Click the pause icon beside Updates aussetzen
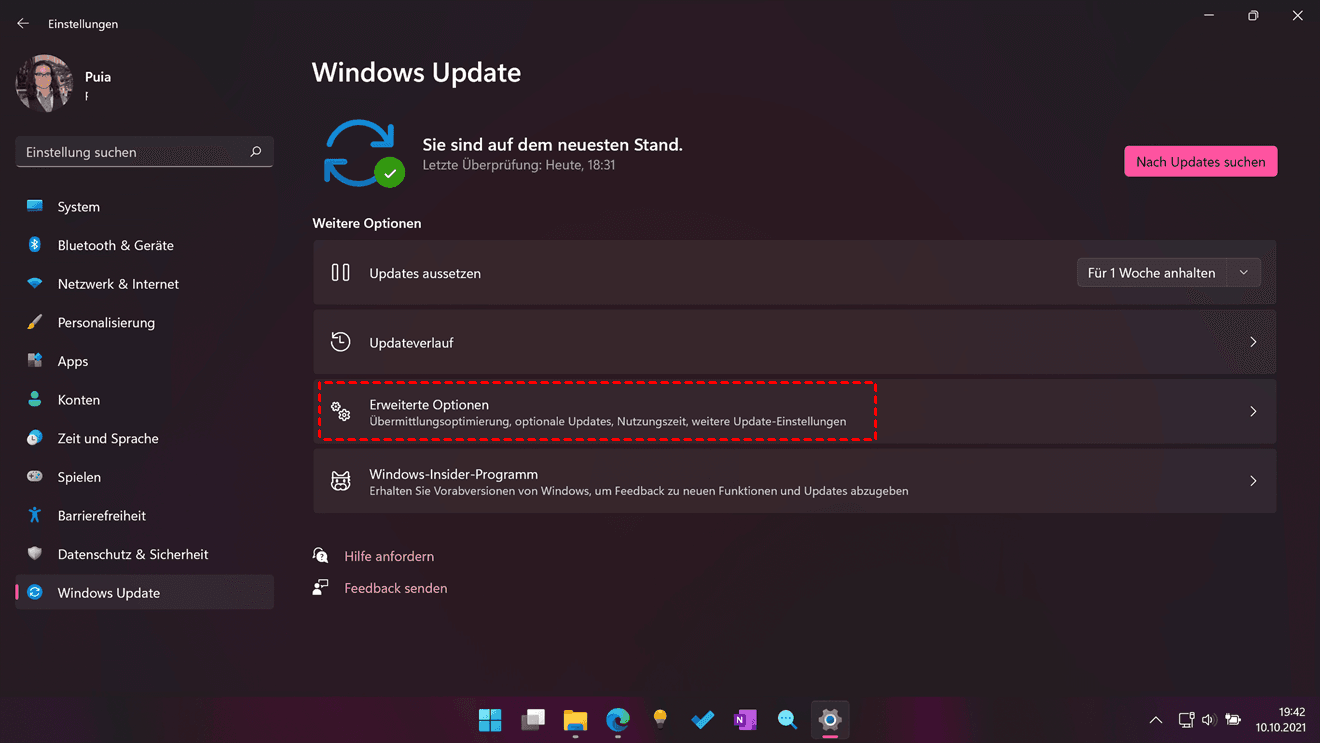The width and height of the screenshot is (1320, 743). click(341, 272)
